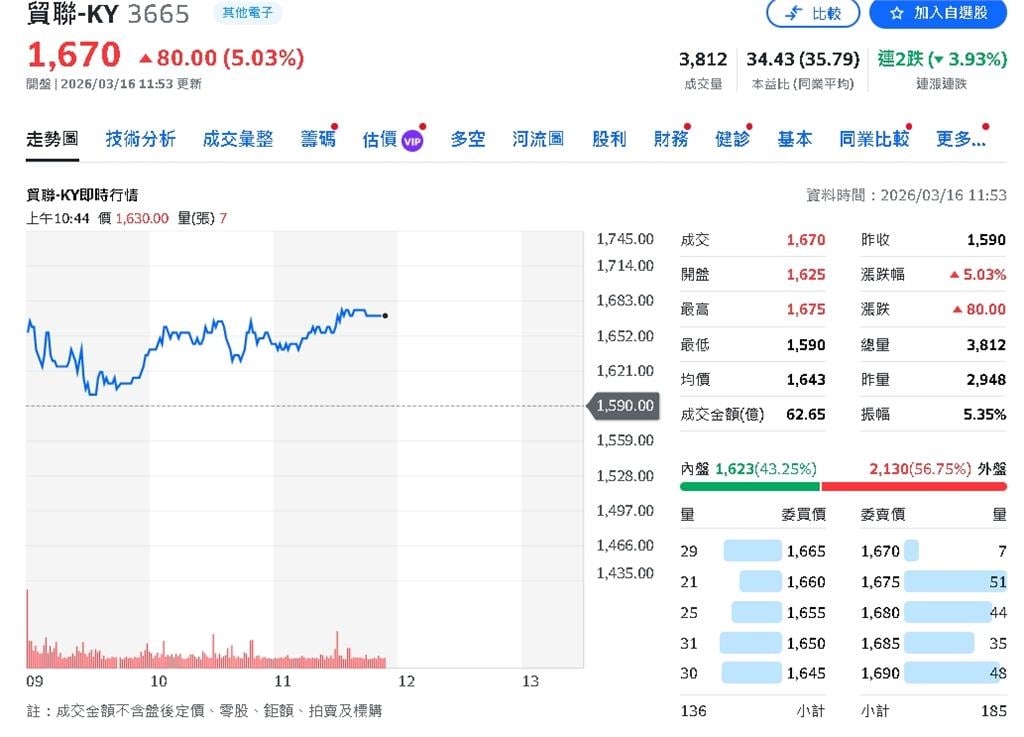Open the 股利 tab

click(x=610, y=140)
